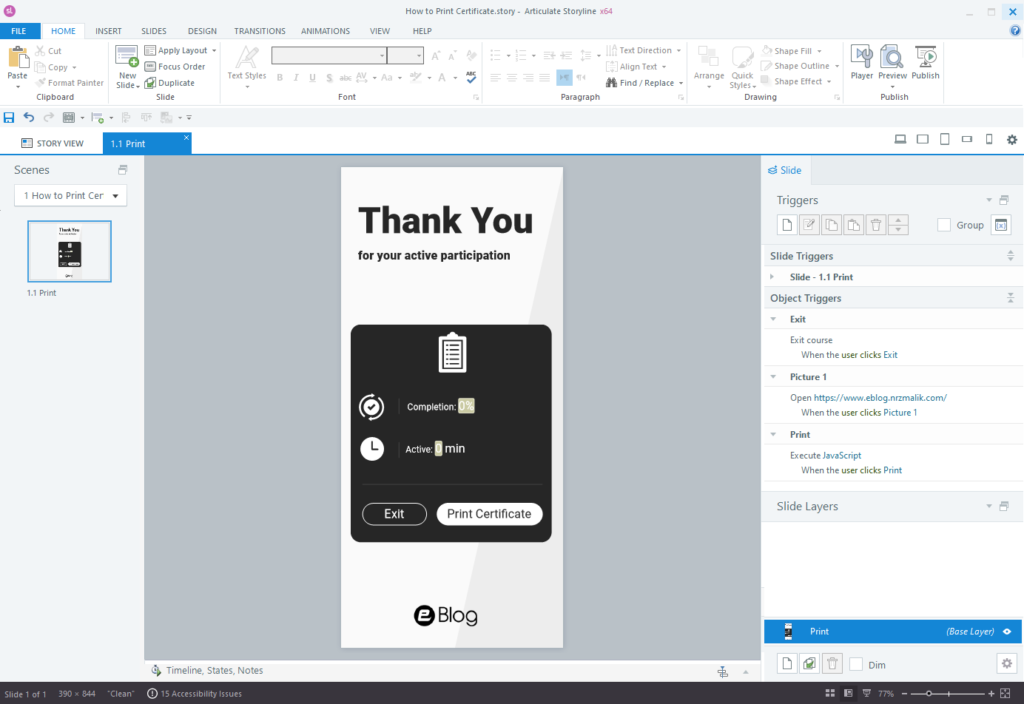Select the Print base layer row
1024x704 pixels.
[x=892, y=632]
